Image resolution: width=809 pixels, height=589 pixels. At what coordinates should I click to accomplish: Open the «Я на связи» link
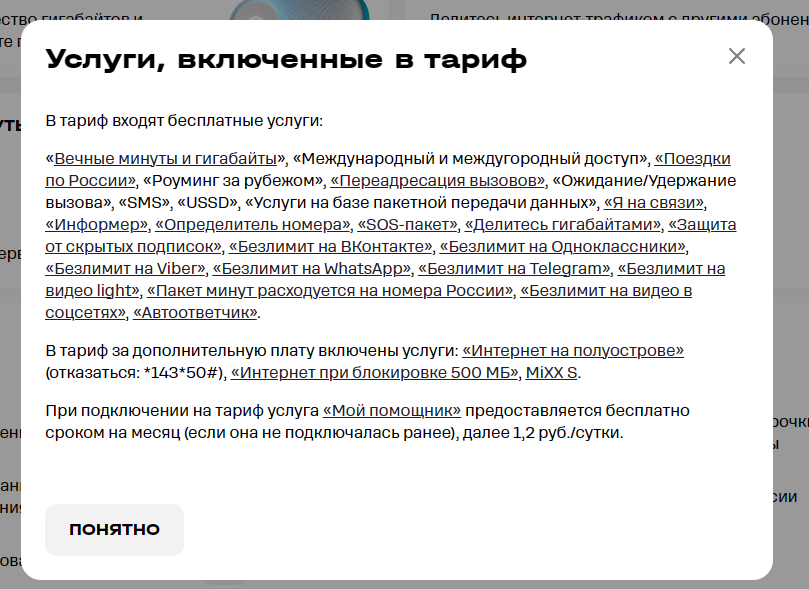(654, 203)
